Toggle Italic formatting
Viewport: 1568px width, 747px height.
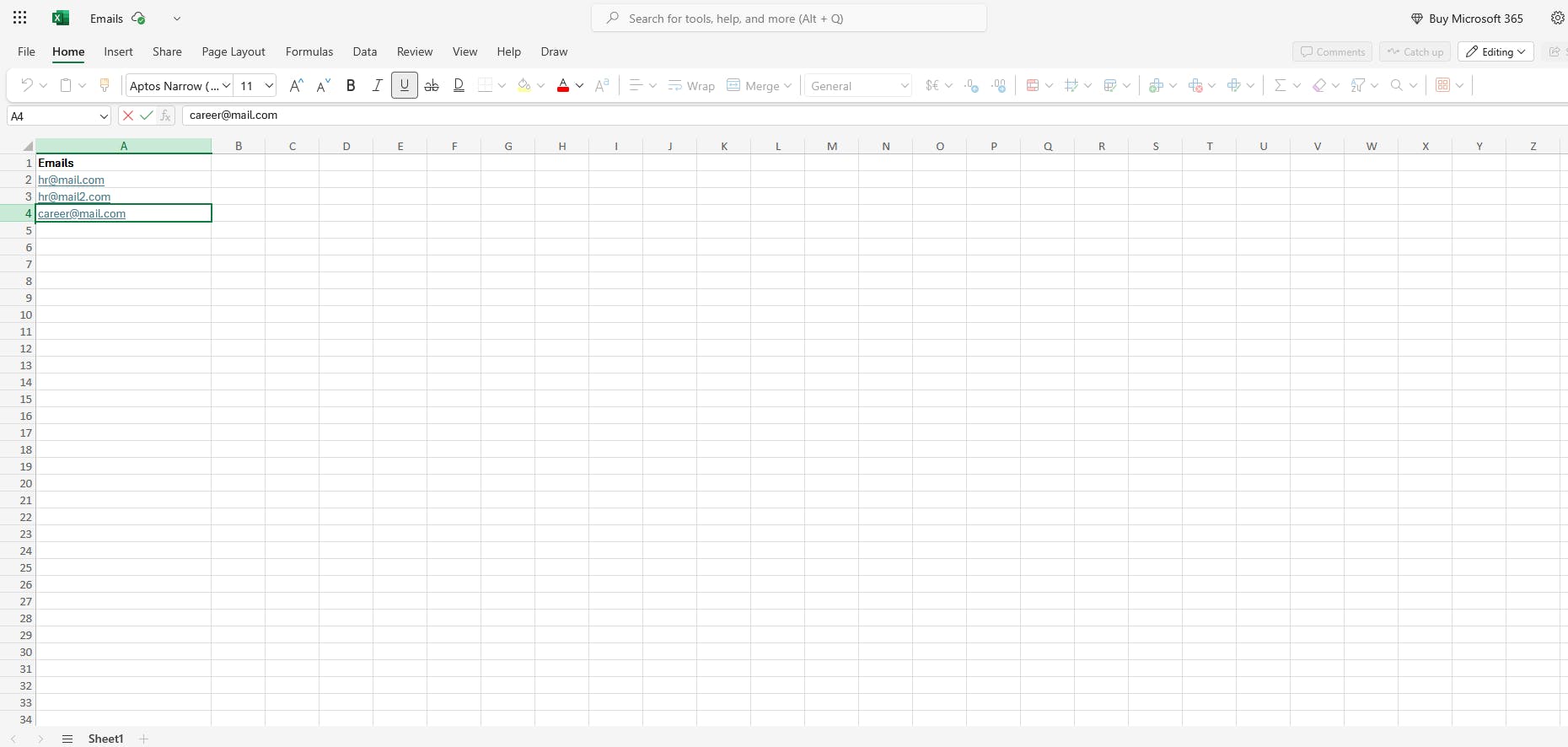coord(378,85)
